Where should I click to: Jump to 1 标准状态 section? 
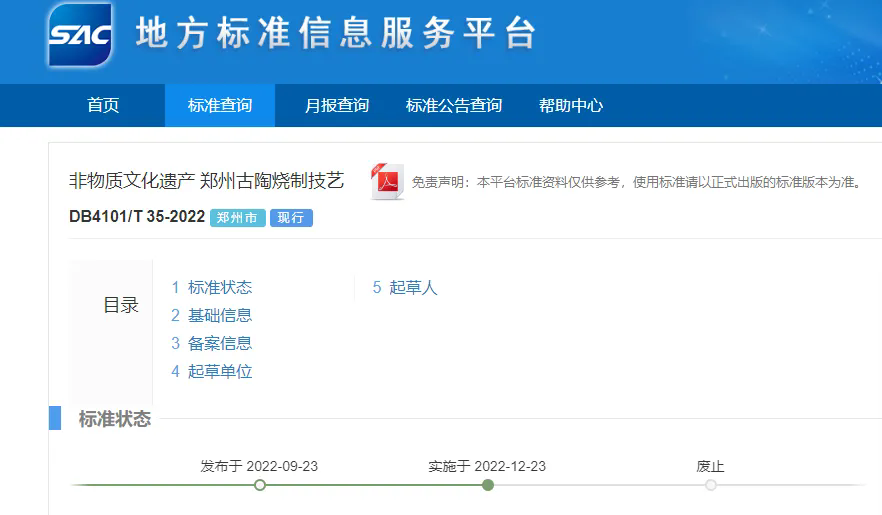211,288
